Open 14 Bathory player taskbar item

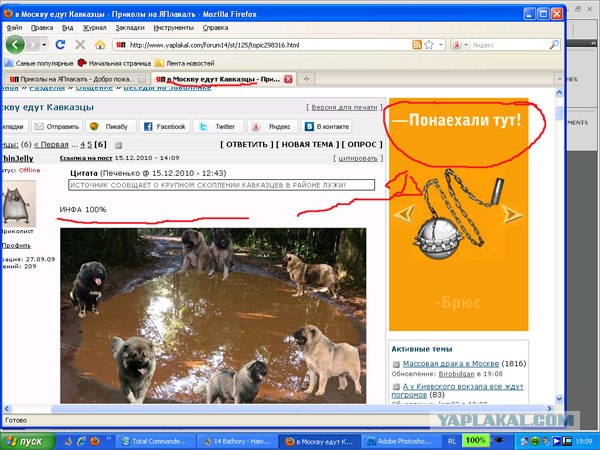coord(238,441)
